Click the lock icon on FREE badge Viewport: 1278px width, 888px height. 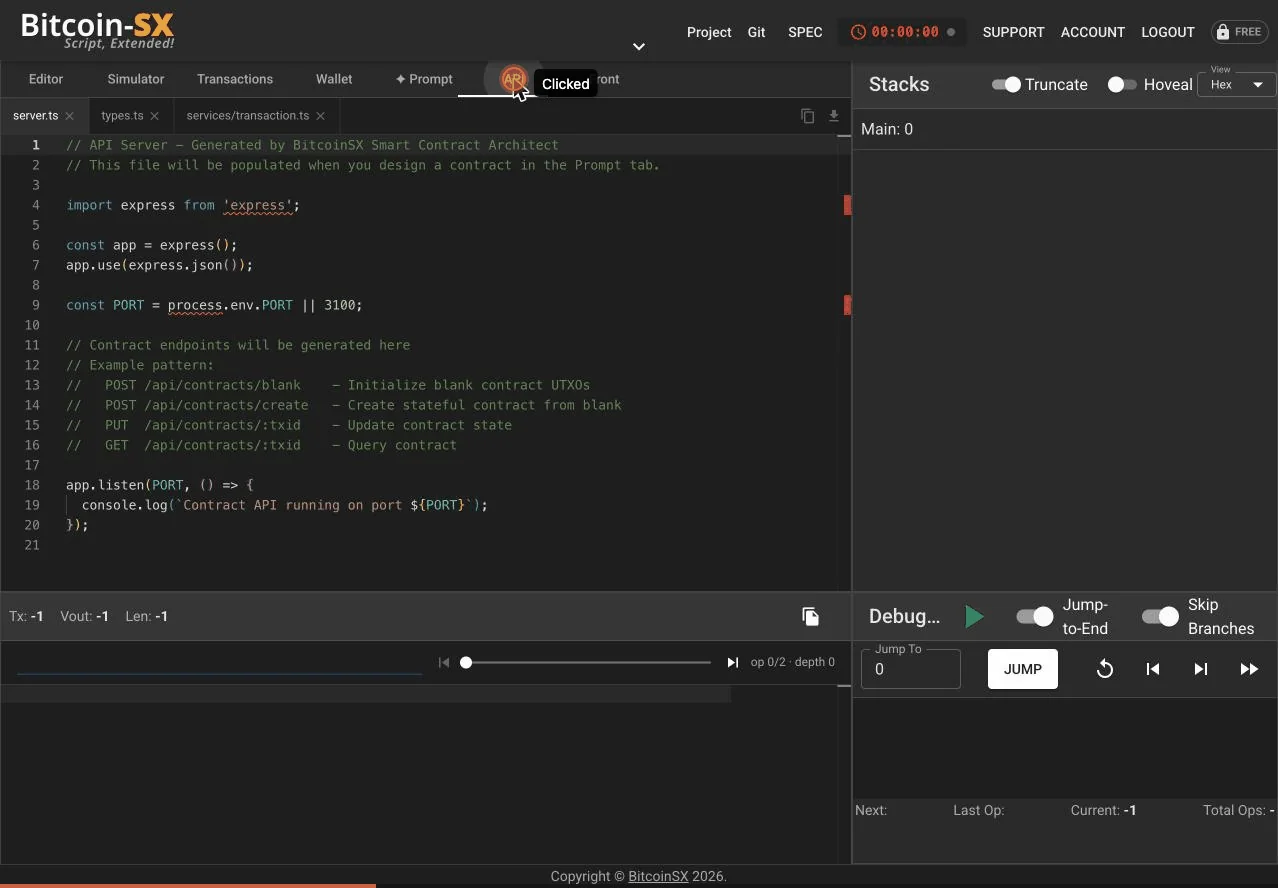click(1222, 32)
